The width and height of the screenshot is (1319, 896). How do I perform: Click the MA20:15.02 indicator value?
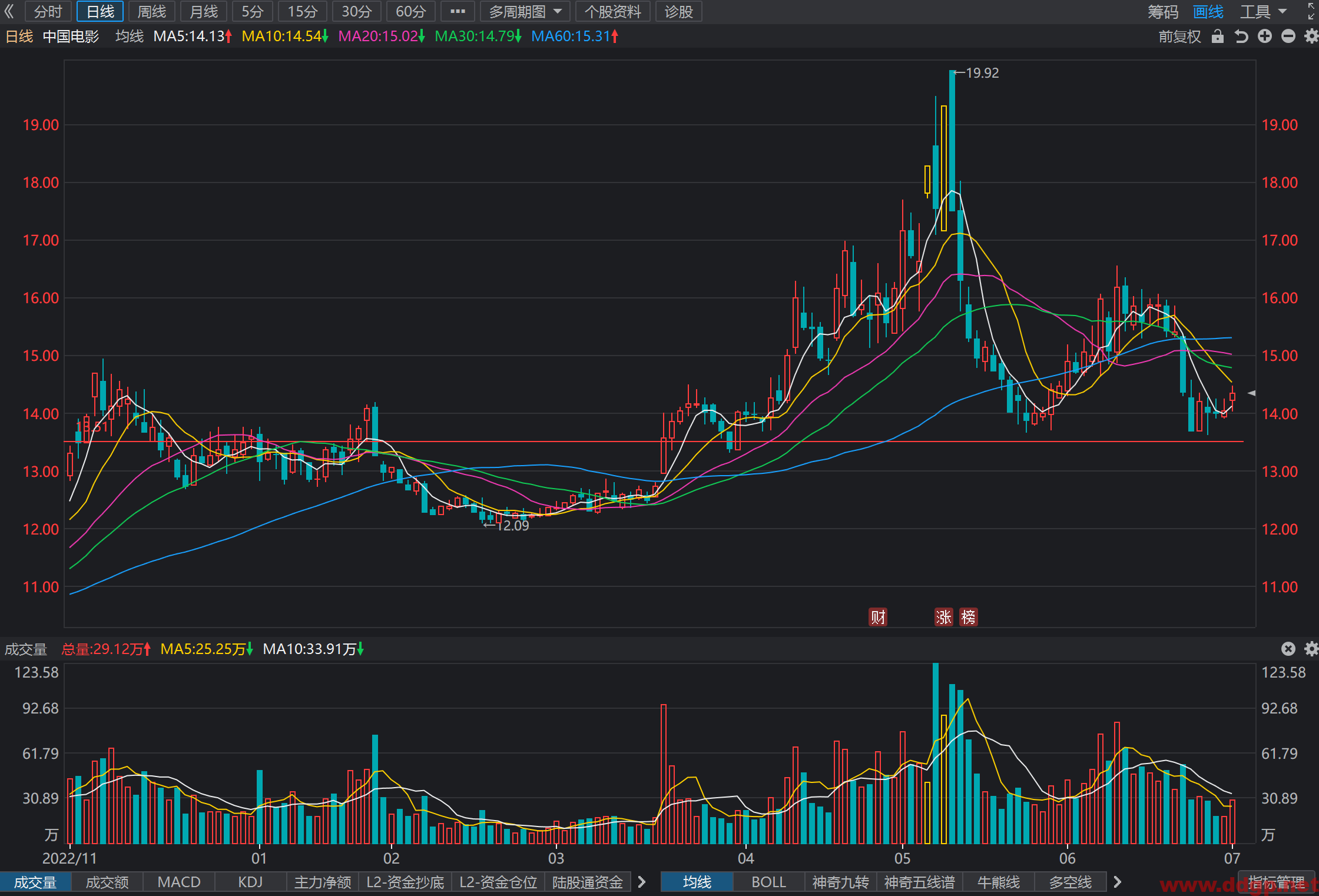pyautogui.click(x=382, y=36)
